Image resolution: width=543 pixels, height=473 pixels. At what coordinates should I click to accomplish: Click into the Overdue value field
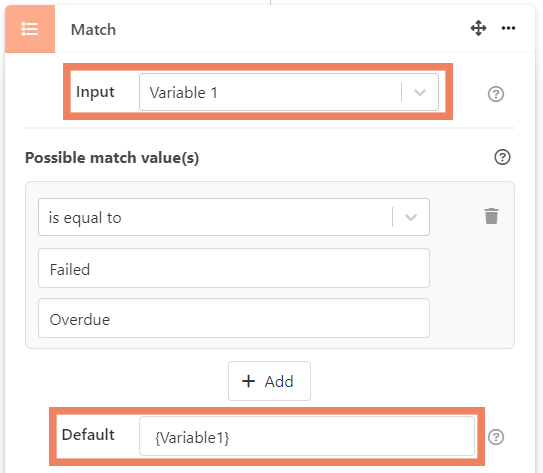tap(234, 318)
